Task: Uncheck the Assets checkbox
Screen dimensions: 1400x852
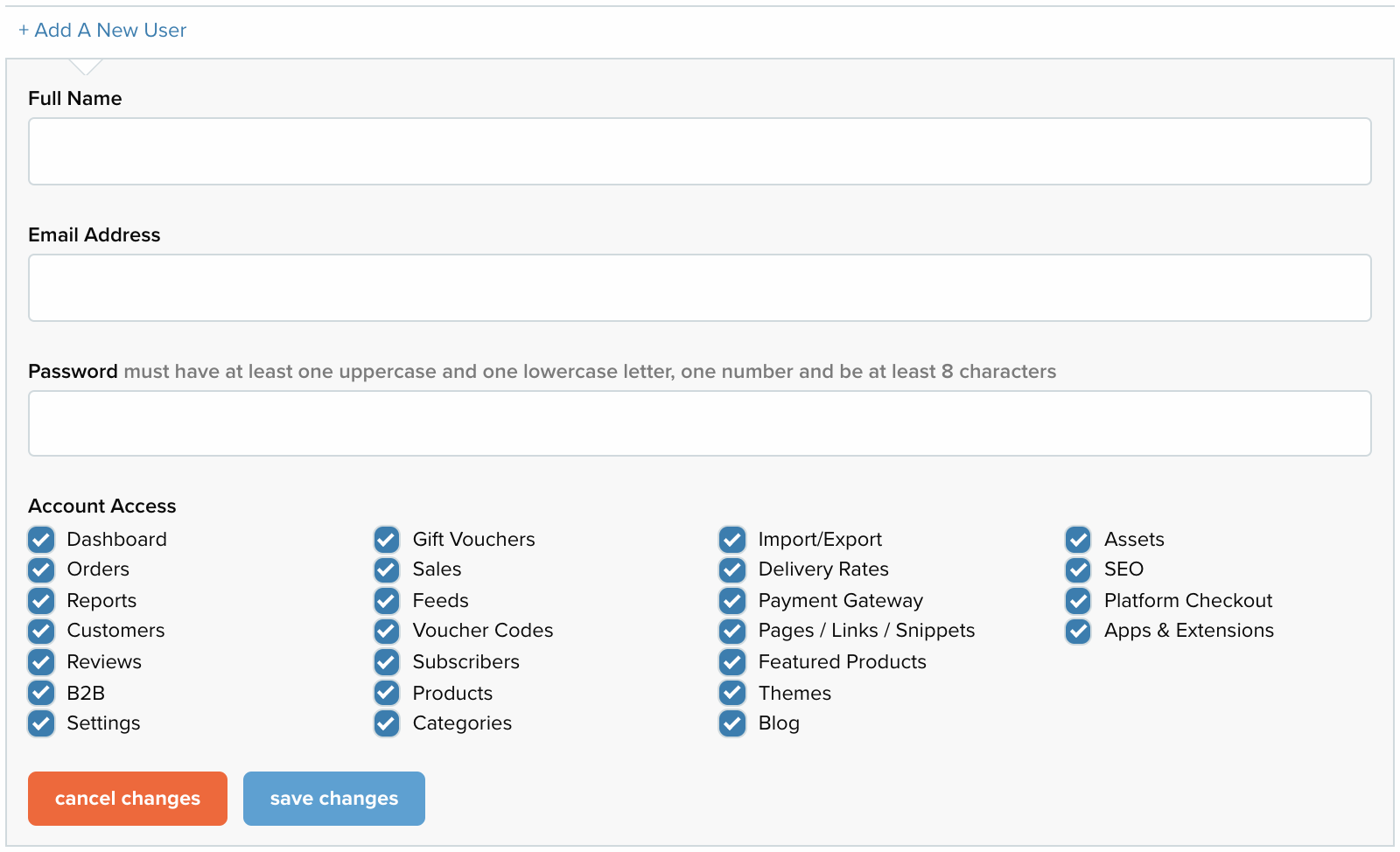Action: tap(1078, 539)
